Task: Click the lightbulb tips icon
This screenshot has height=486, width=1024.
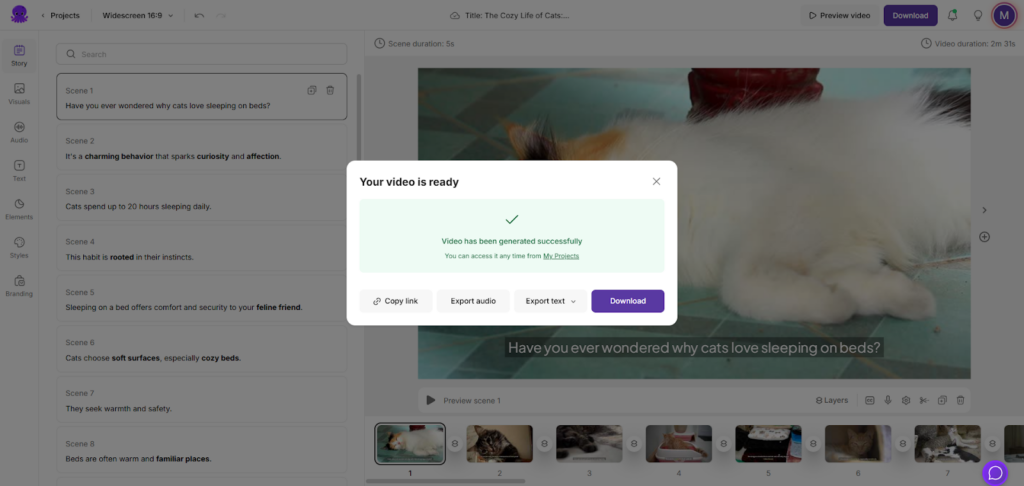Action: click(978, 15)
